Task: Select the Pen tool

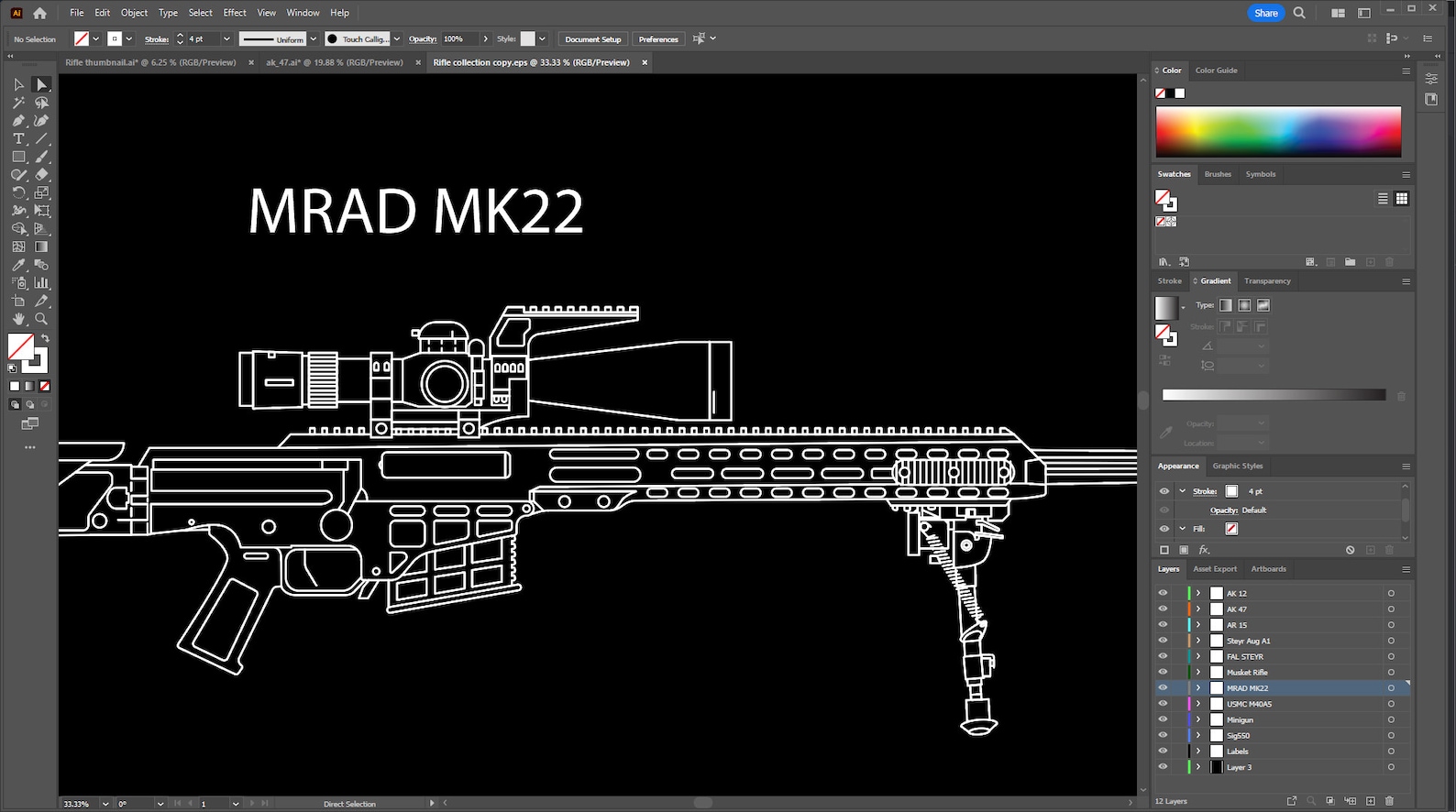Action: pos(18,121)
